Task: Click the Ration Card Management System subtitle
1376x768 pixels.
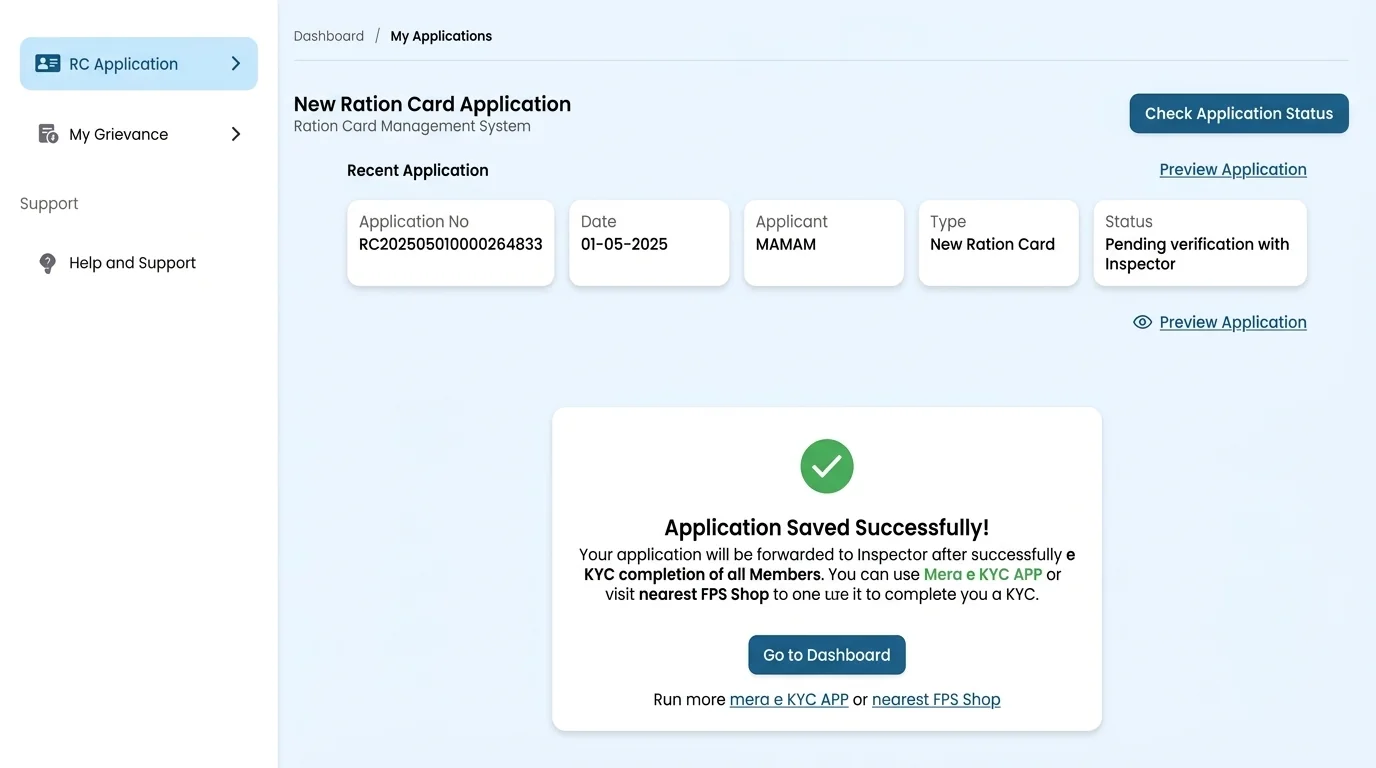Action: (x=412, y=126)
